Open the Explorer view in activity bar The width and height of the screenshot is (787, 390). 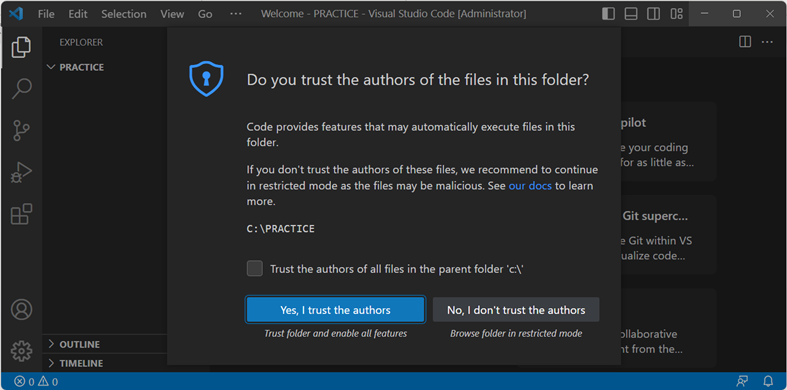(x=21, y=47)
